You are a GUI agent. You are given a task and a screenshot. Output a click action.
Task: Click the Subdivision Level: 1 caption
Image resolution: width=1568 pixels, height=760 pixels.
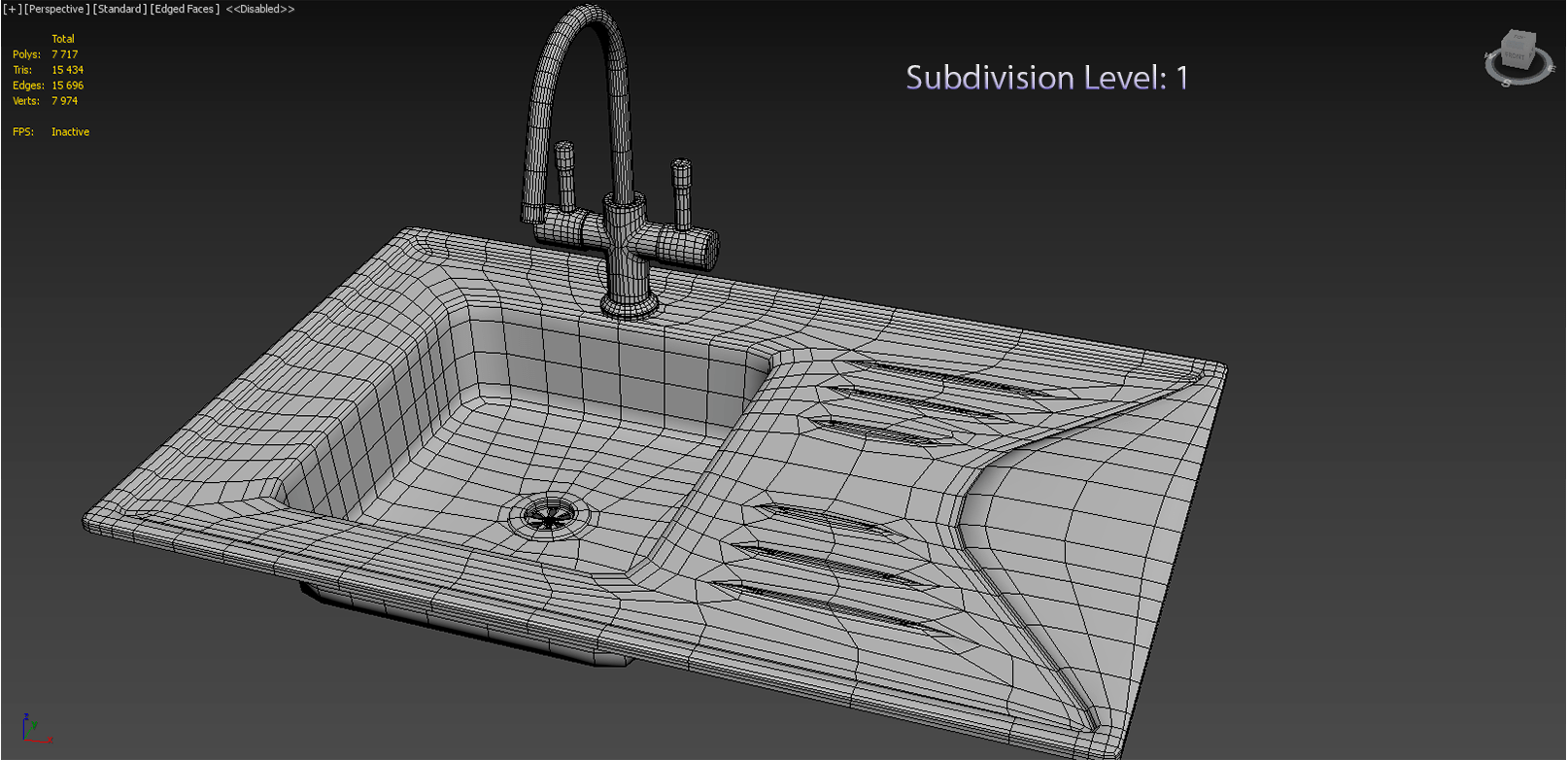click(x=1047, y=78)
